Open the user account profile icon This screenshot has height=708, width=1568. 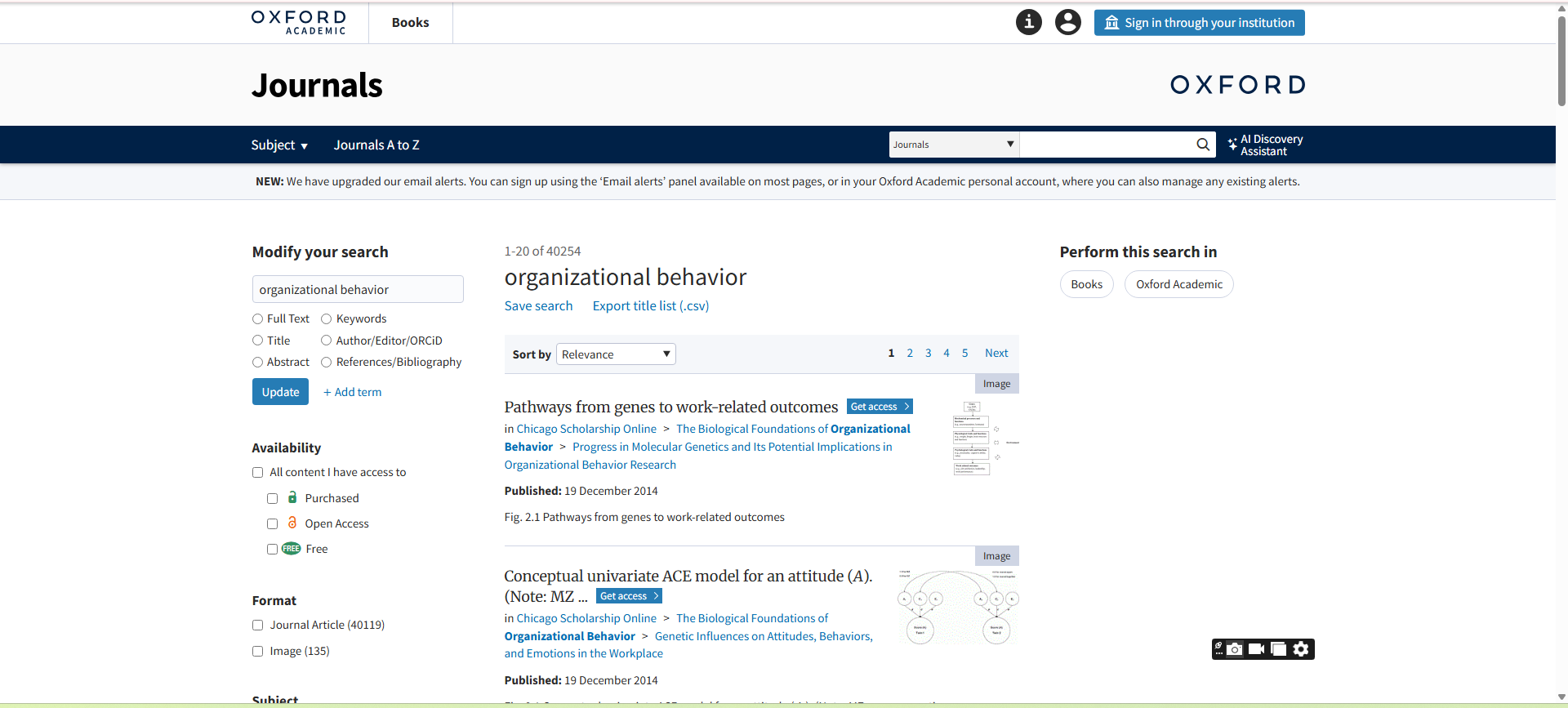1067,22
